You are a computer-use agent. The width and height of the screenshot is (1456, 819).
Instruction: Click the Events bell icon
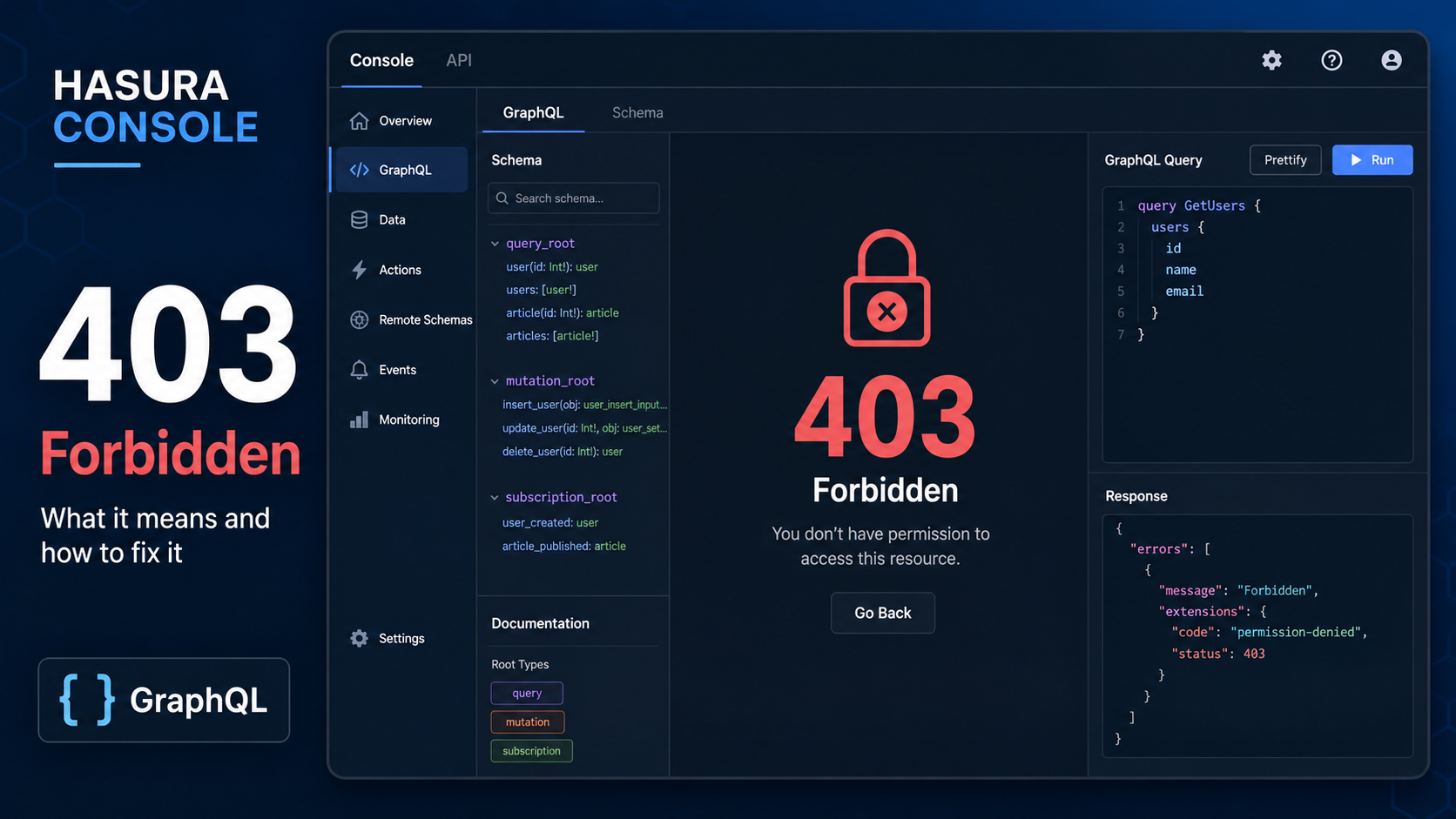coord(359,370)
